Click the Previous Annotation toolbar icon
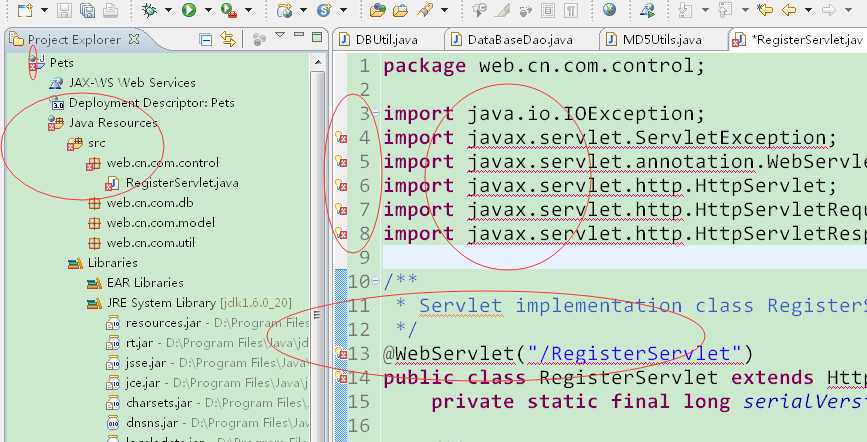Screen dimensions: 867x442 (725, 9)
